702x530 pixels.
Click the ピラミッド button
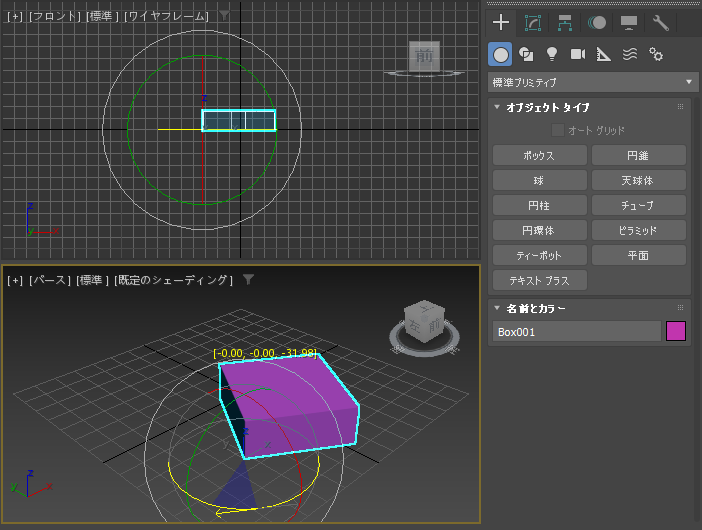pos(639,231)
